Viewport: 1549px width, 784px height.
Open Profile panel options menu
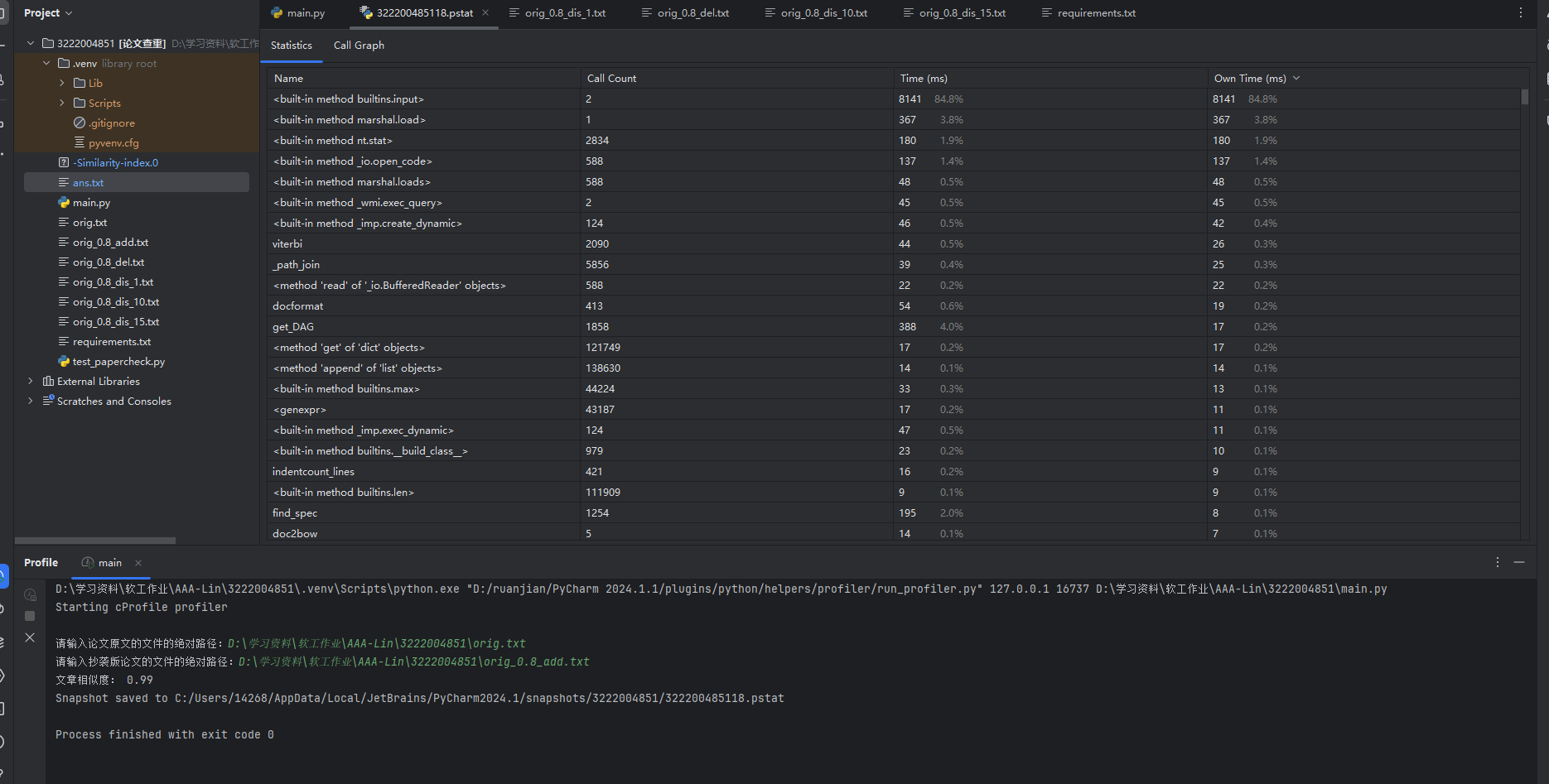[x=1497, y=562]
